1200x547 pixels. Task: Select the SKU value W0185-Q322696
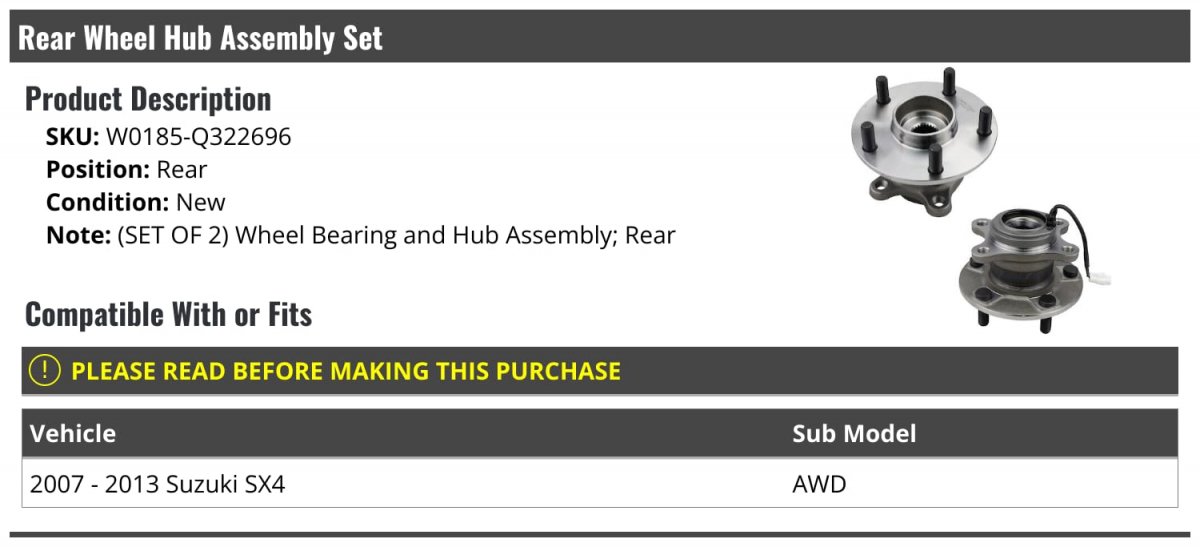click(x=199, y=136)
